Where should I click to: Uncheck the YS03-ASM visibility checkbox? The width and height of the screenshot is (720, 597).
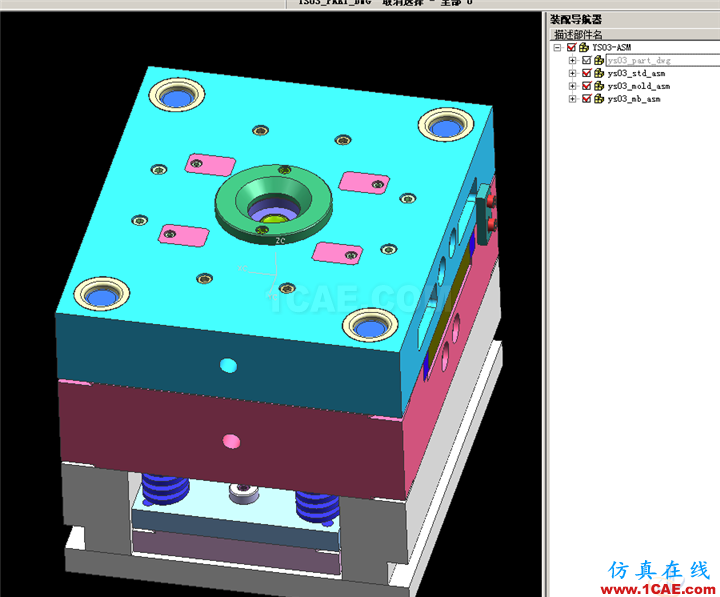[x=572, y=47]
